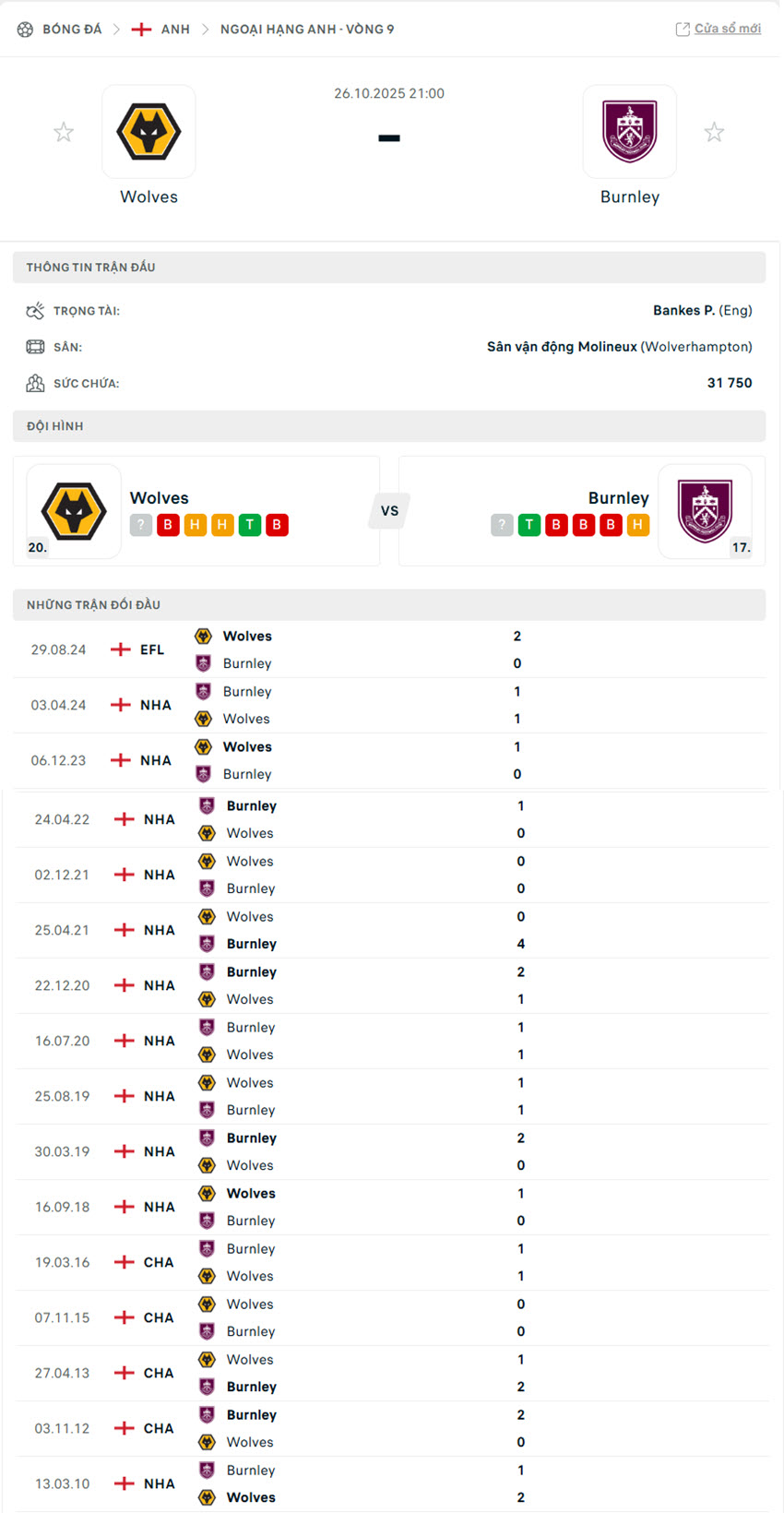
Task: Click the large Wolves club crest
Action: coord(148,131)
